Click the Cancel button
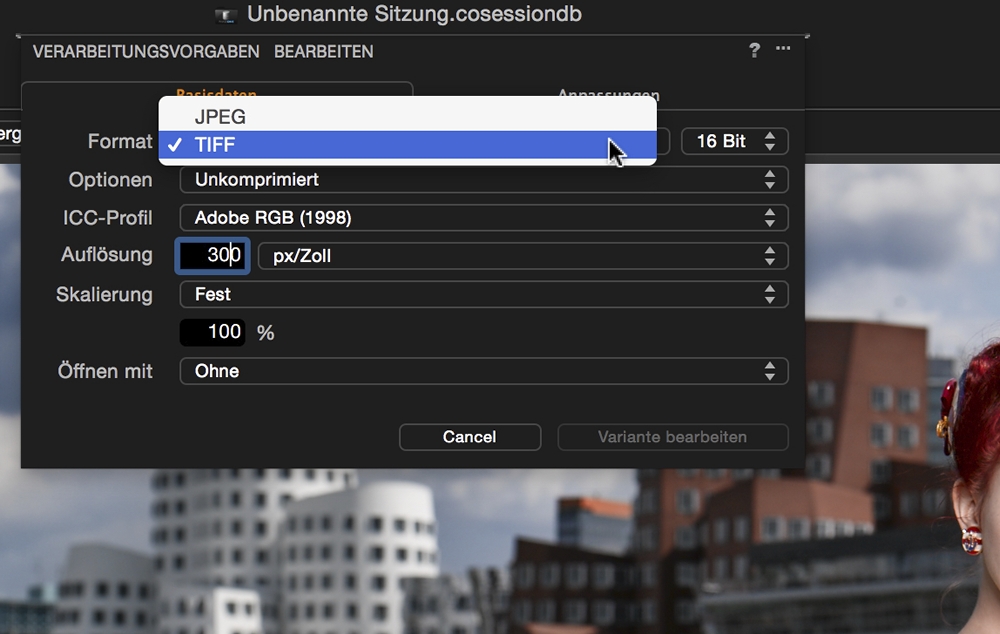This screenshot has height=634, width=1000. 470,437
